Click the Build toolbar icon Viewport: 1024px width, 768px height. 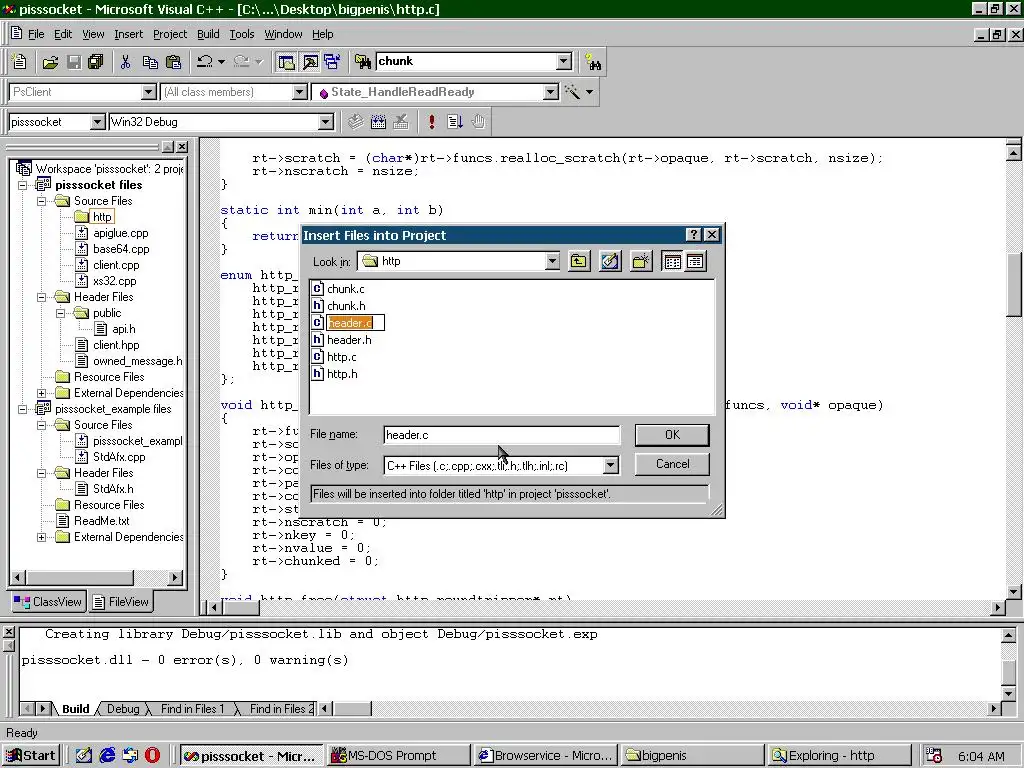(378, 121)
